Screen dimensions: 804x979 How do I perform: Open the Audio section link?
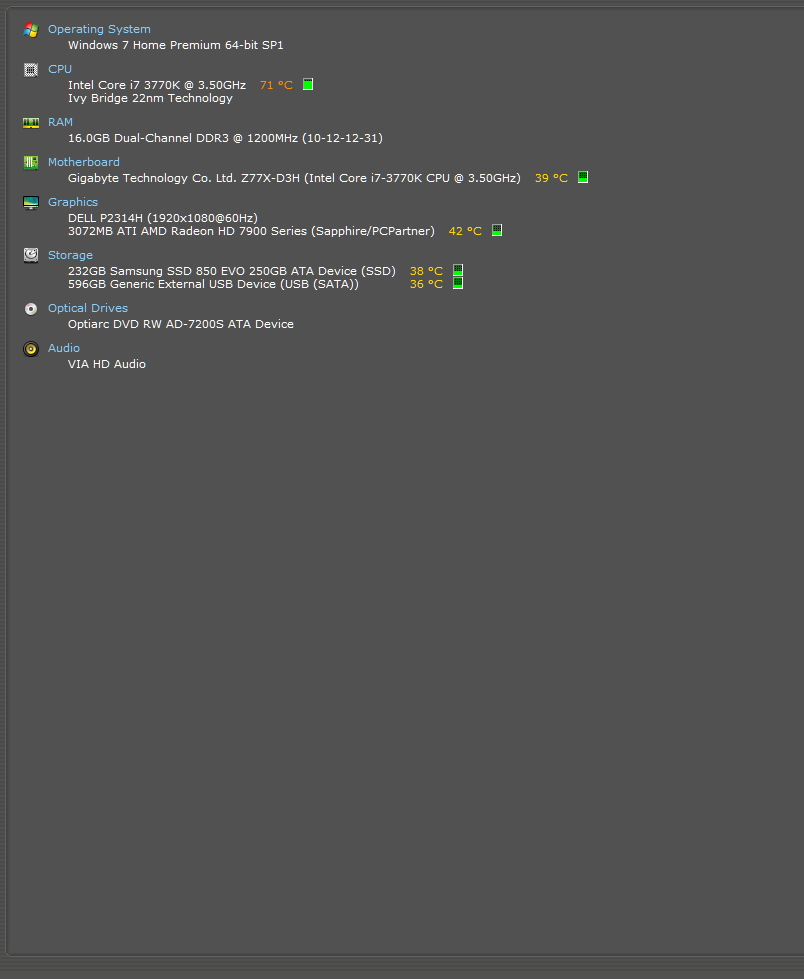64,348
